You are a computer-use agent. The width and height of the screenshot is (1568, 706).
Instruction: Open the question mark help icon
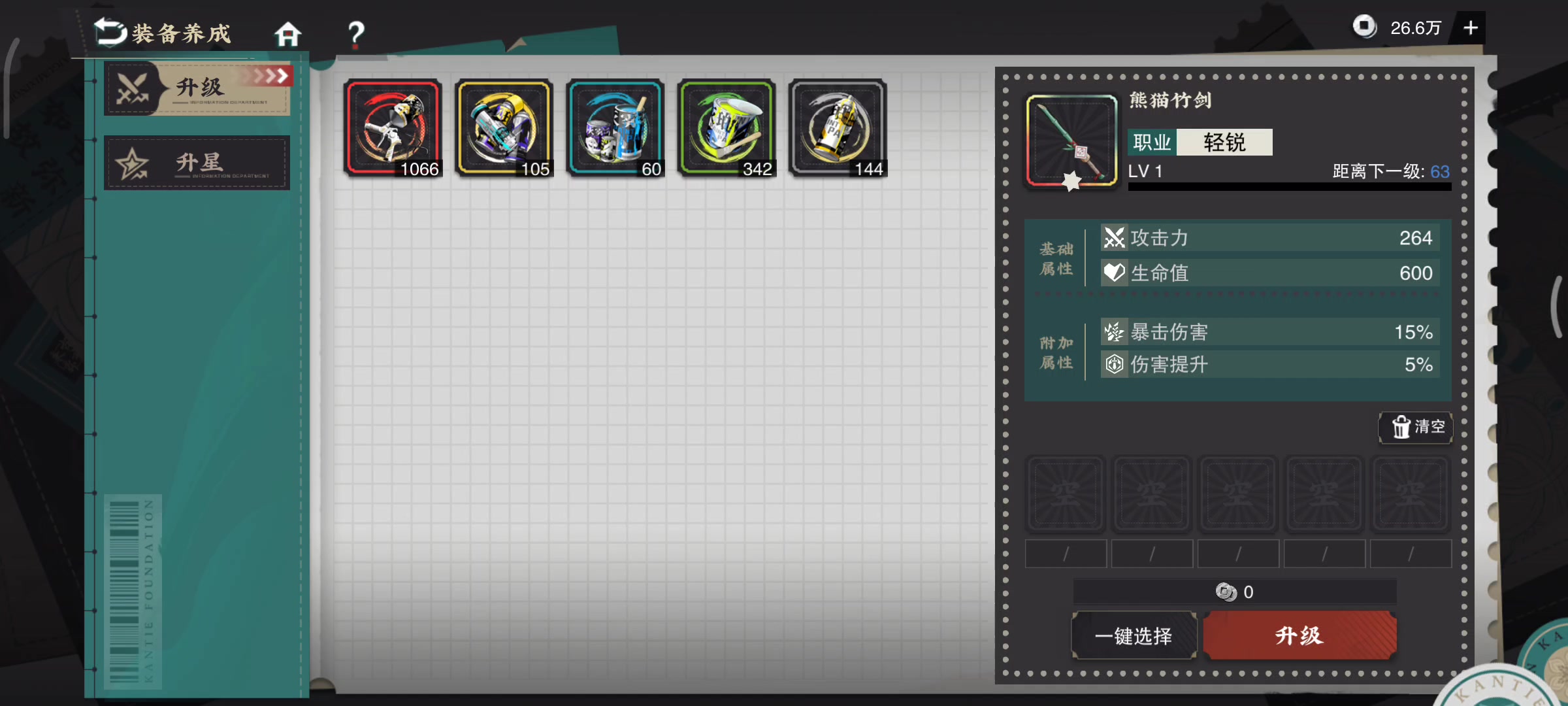click(x=356, y=35)
